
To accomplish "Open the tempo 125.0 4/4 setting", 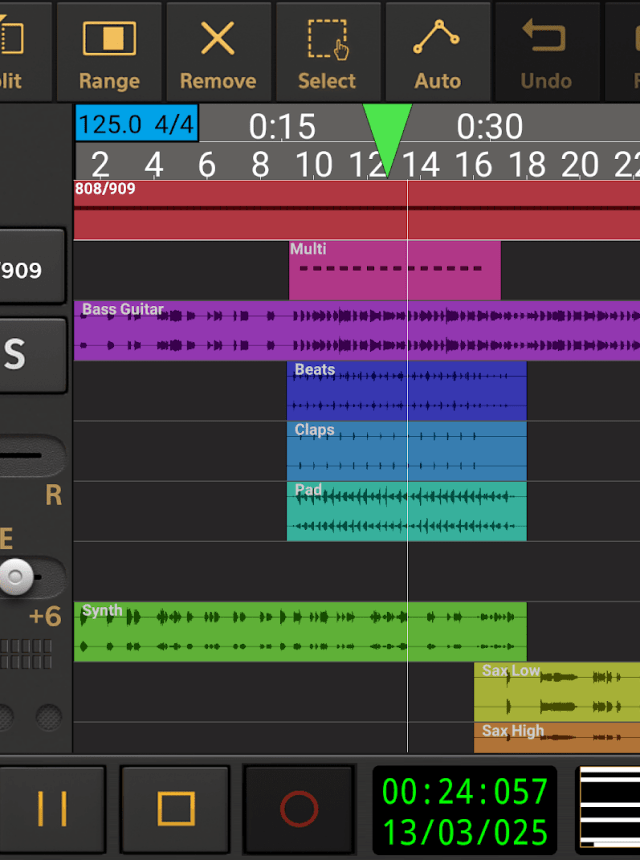I will pos(136,125).
